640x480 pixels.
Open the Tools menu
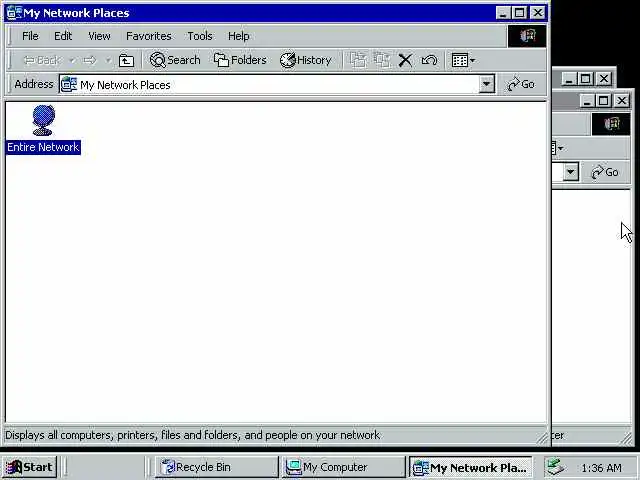pos(200,36)
